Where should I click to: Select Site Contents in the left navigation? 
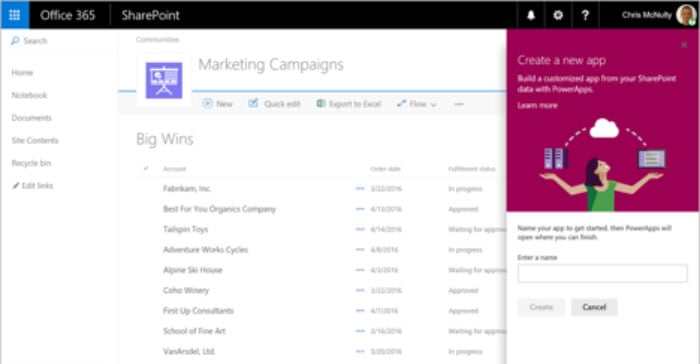coord(35,140)
